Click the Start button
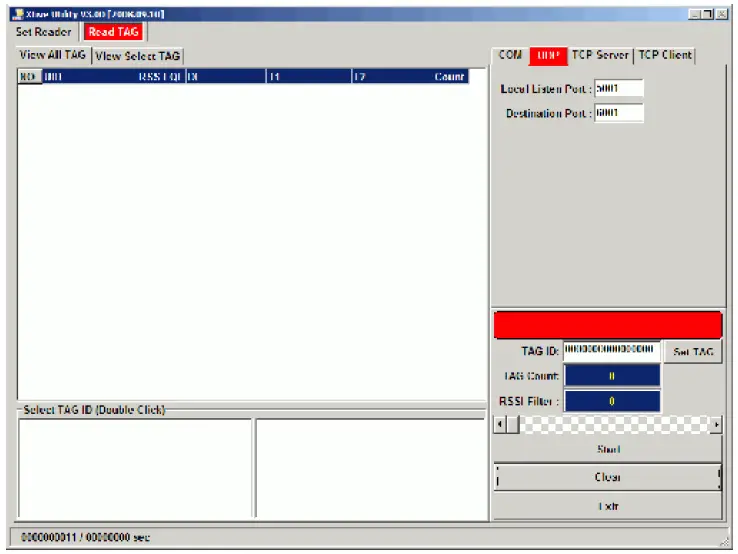 [608, 449]
